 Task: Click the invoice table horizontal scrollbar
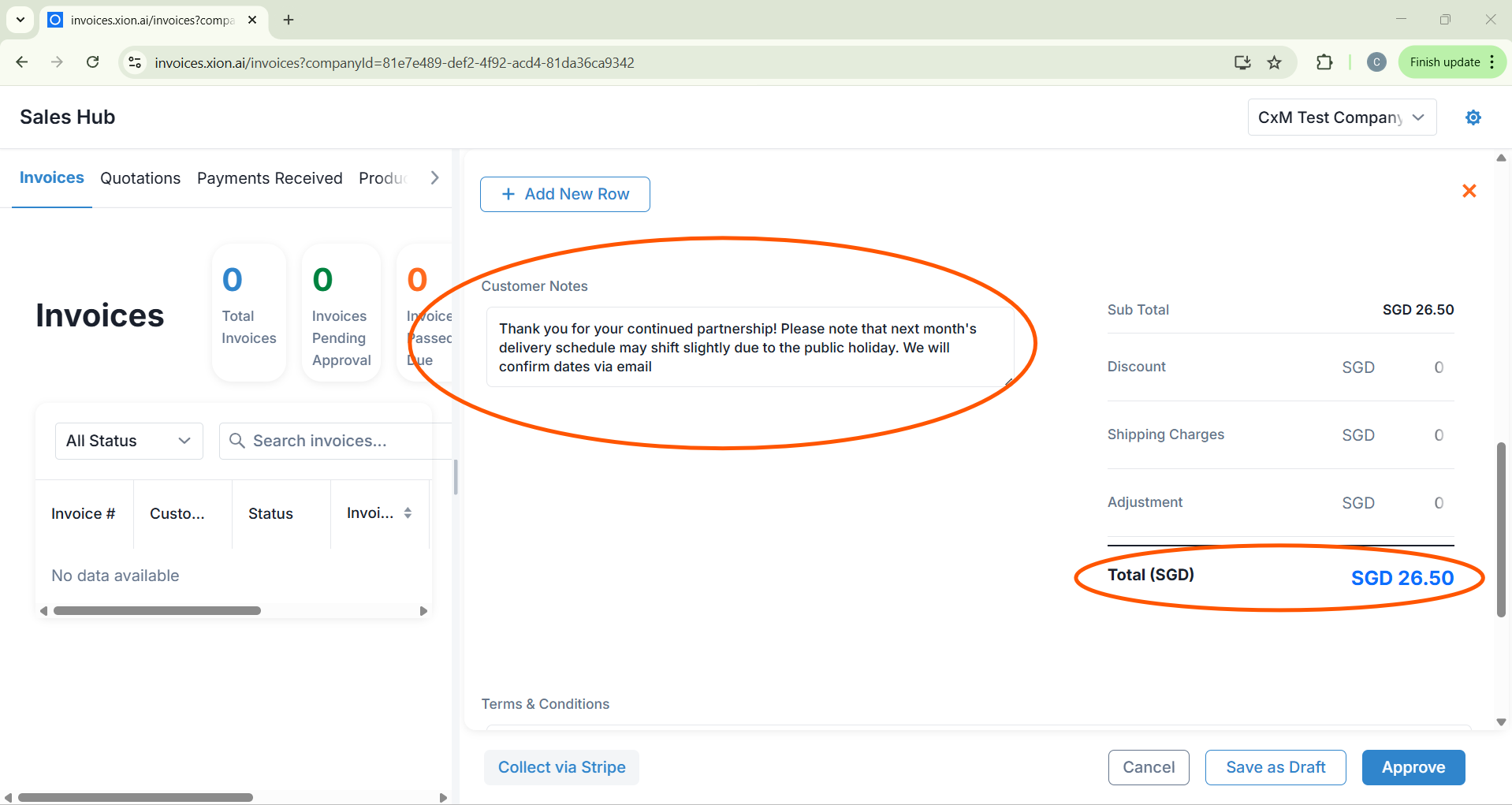point(158,611)
